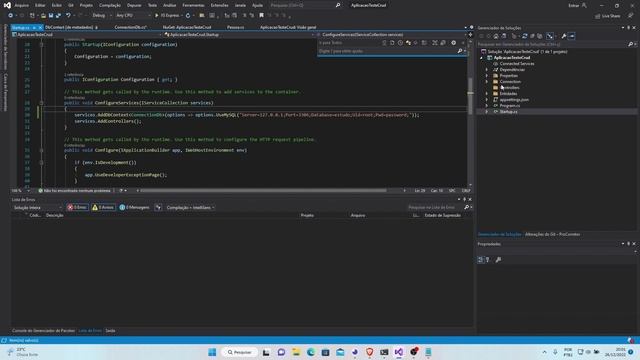Click the editor vertical scrollbar
Viewport: 640px width, 360px height.
[470, 96]
